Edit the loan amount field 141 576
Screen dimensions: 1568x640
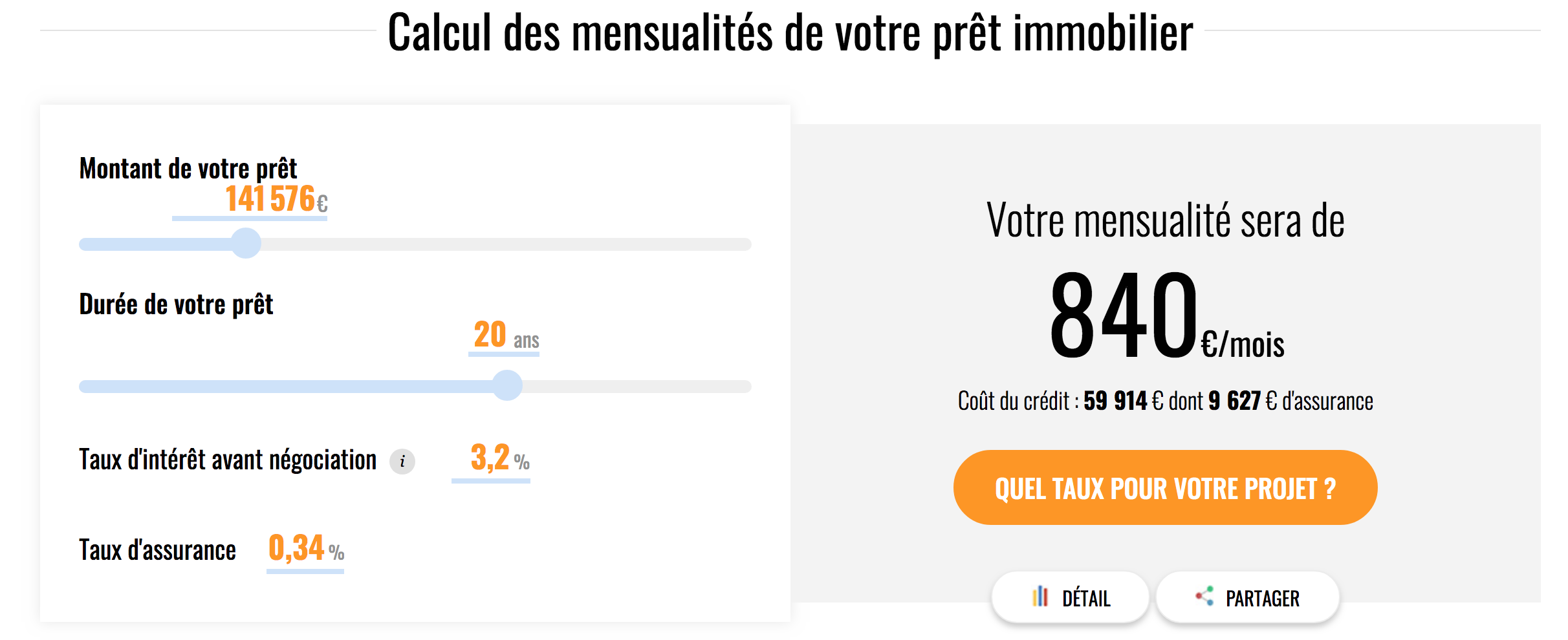[250, 200]
